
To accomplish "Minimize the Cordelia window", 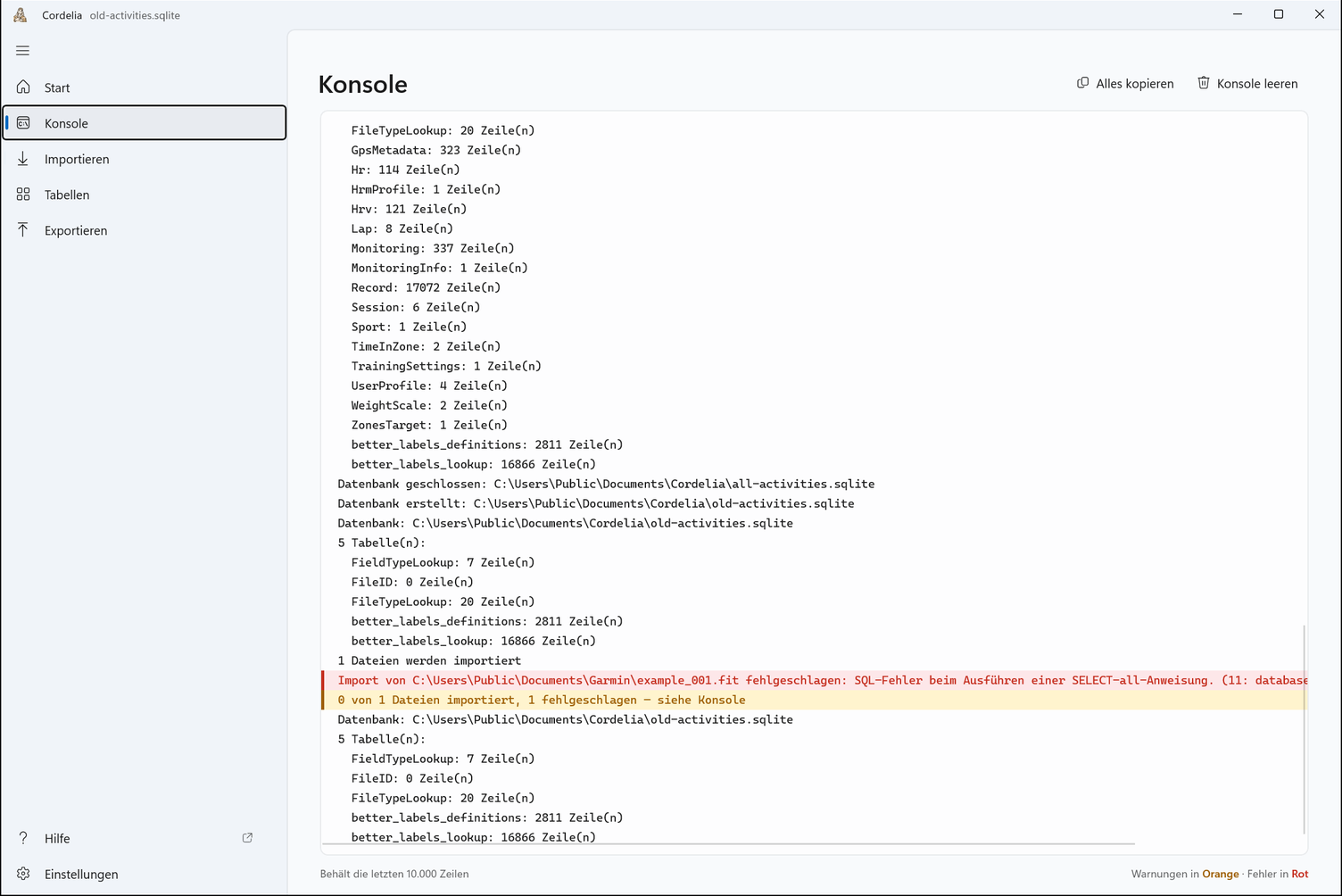I will click(x=1238, y=14).
